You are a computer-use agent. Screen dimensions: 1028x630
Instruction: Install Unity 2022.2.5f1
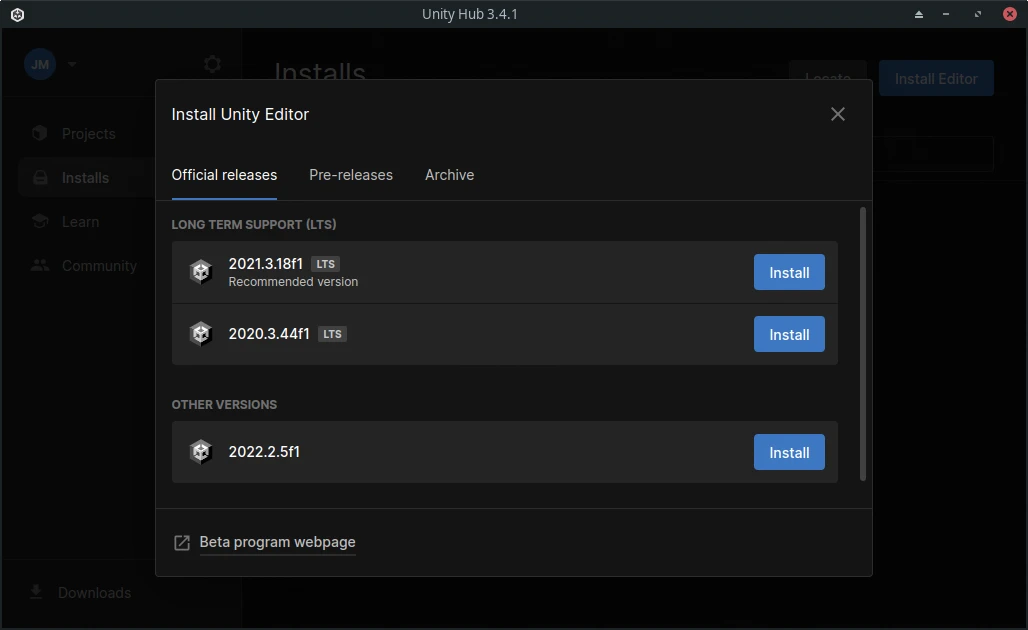(x=789, y=452)
